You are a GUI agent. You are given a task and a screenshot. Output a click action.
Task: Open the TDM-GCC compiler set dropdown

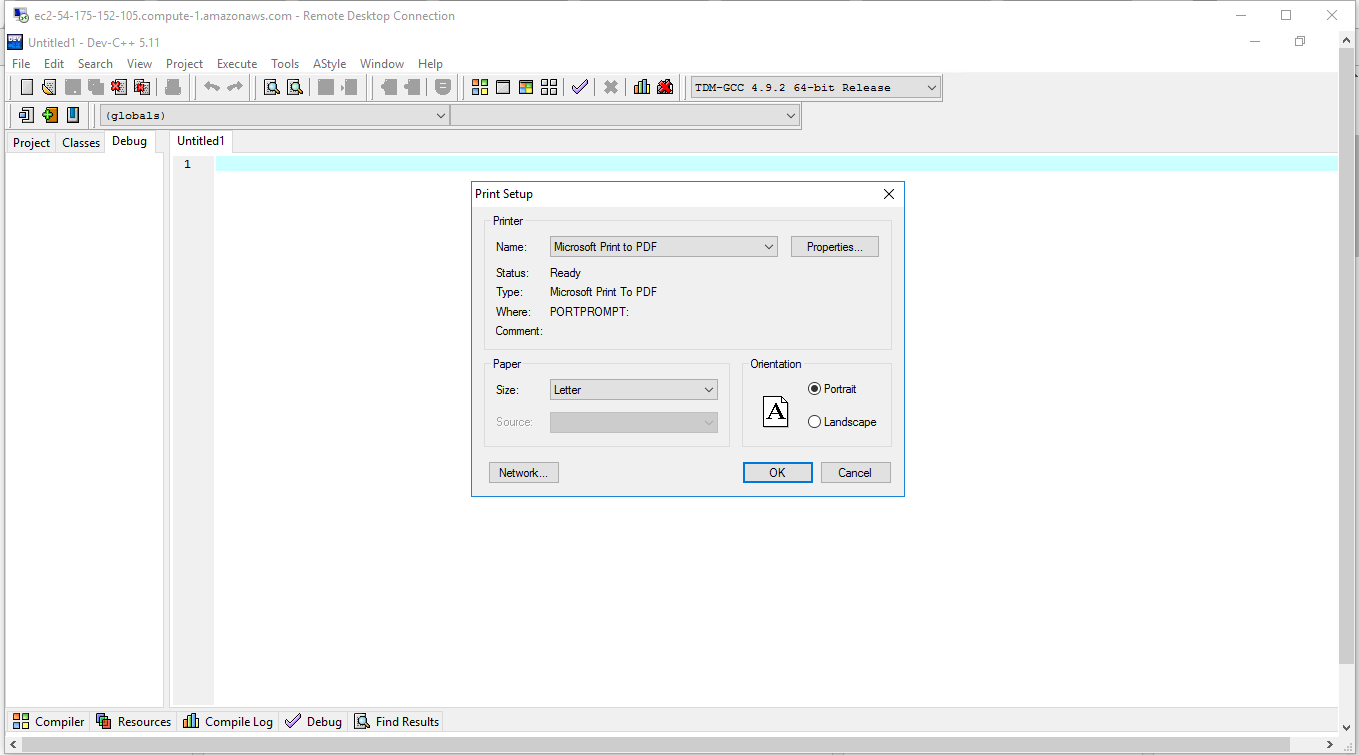[816, 88]
